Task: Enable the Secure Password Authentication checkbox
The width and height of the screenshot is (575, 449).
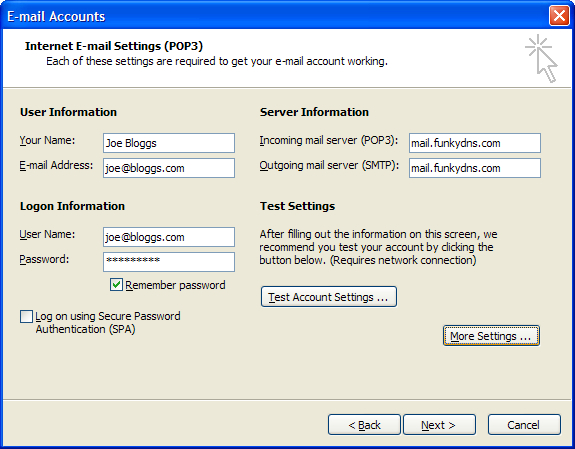Action: pos(26,316)
